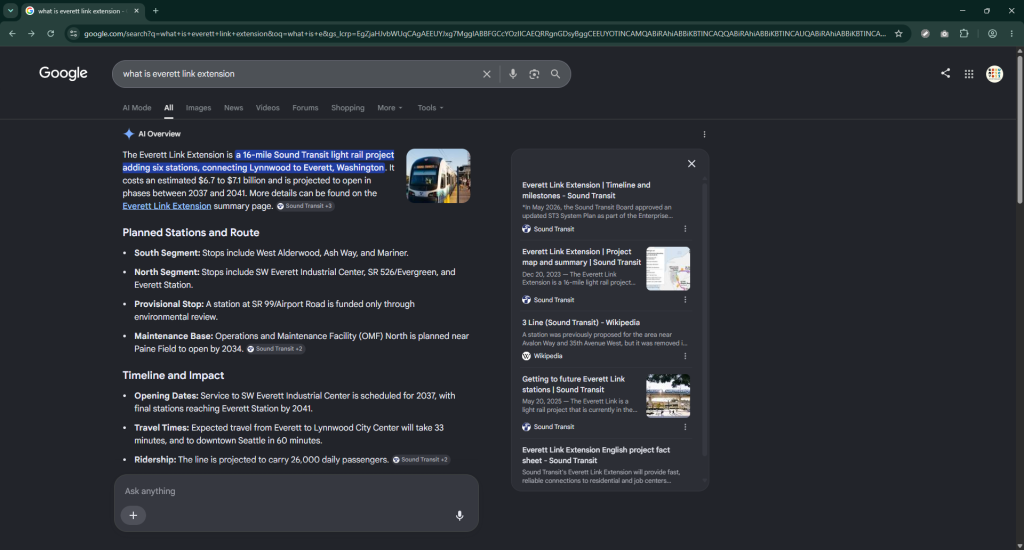Click the 'Ask anything' input field
This screenshot has width=1024, height=550.
tap(296, 491)
